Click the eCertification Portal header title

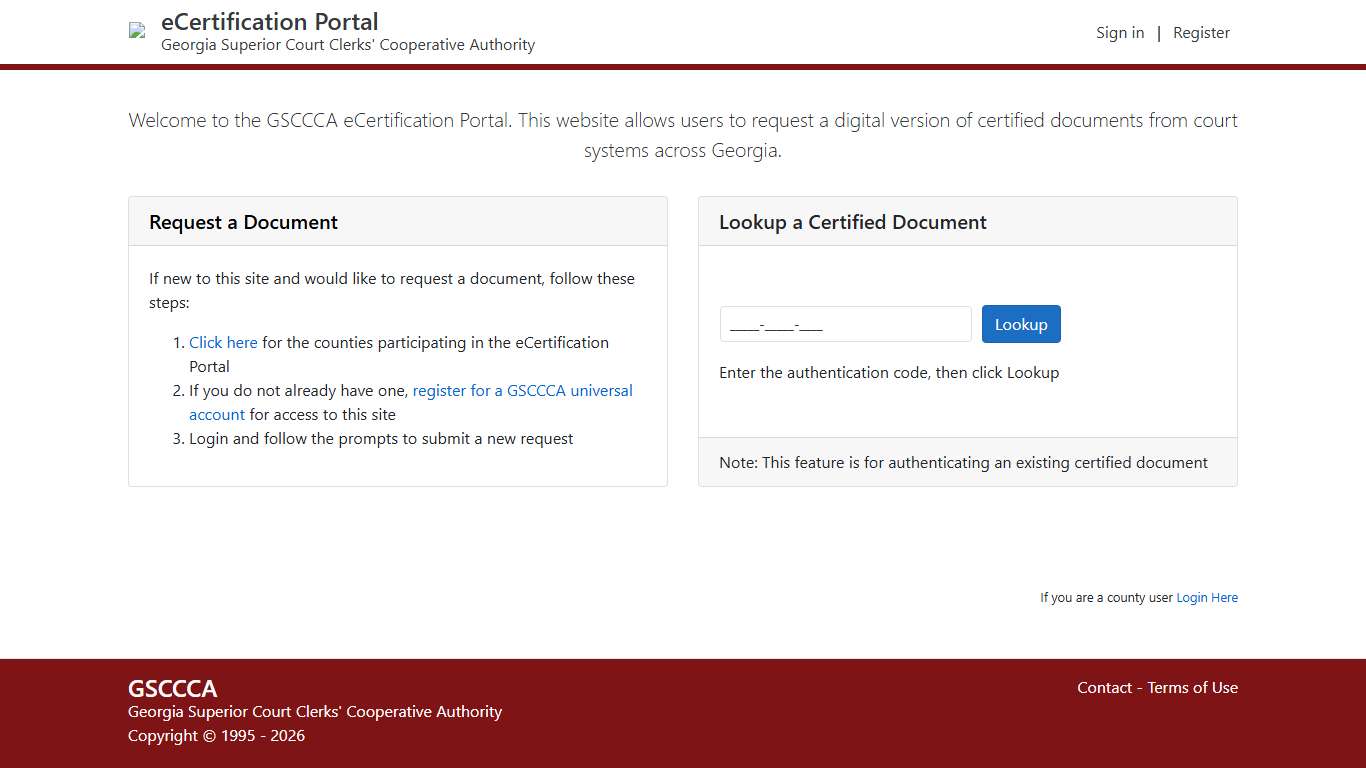270,21
